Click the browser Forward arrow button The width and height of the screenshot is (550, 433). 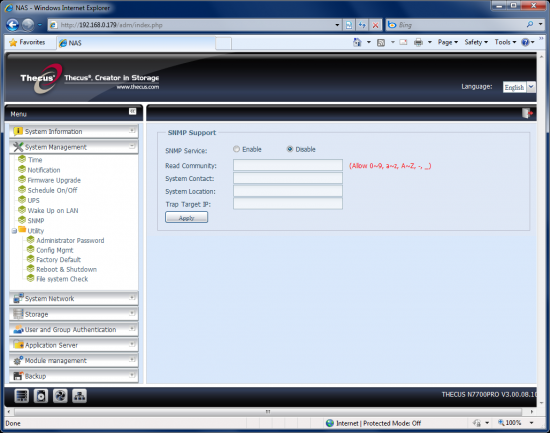28,25
